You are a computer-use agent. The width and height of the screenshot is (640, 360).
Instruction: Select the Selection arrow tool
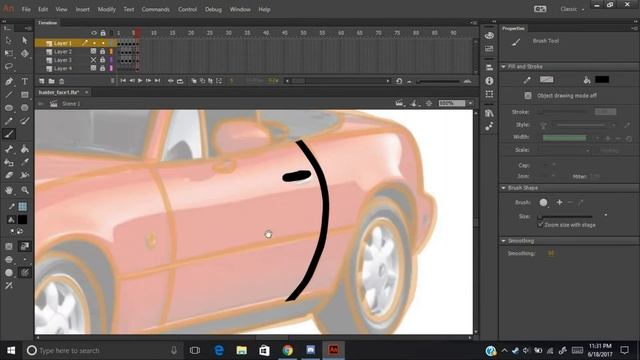[9, 40]
